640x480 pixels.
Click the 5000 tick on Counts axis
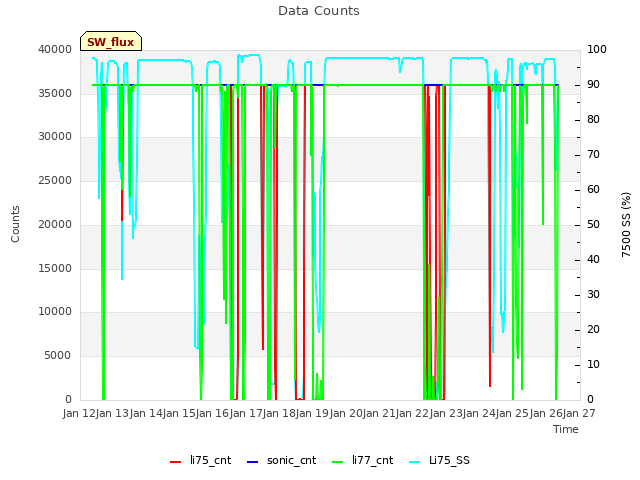(58, 356)
